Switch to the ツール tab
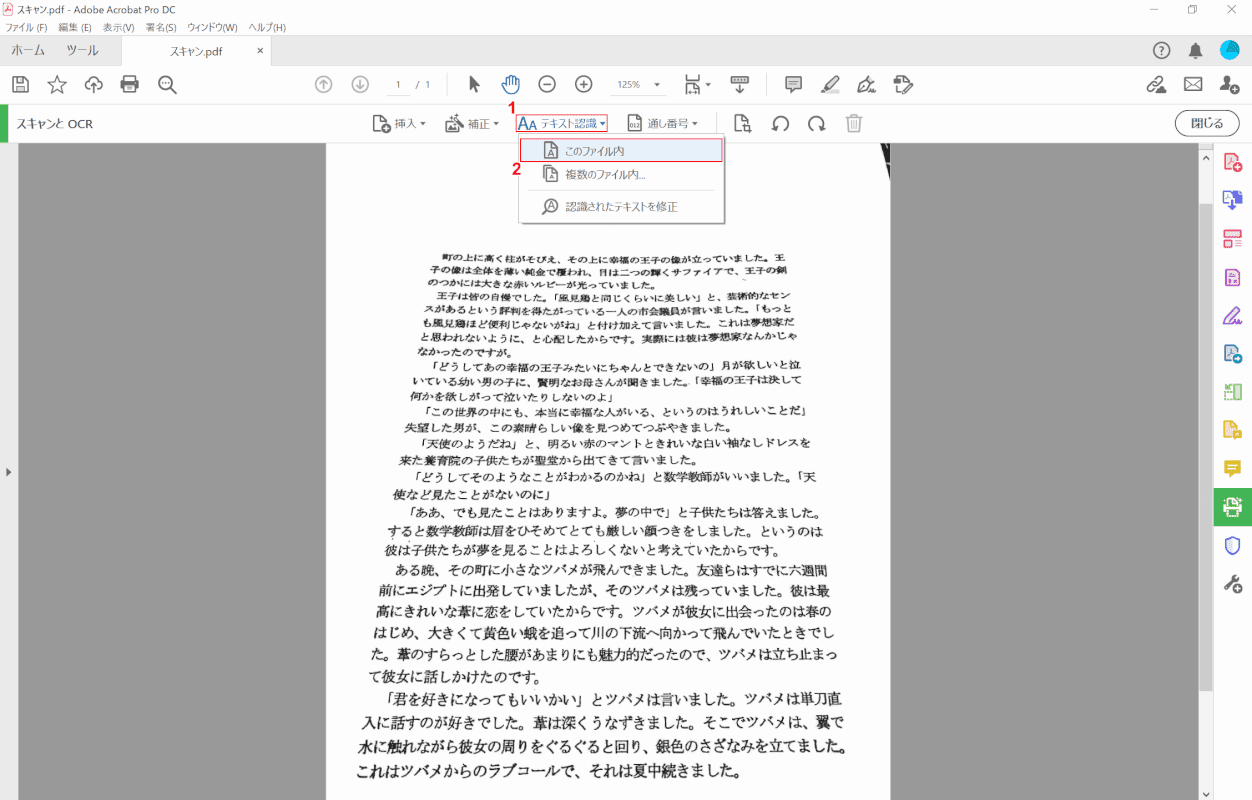This screenshot has height=800, width=1252. (82, 51)
